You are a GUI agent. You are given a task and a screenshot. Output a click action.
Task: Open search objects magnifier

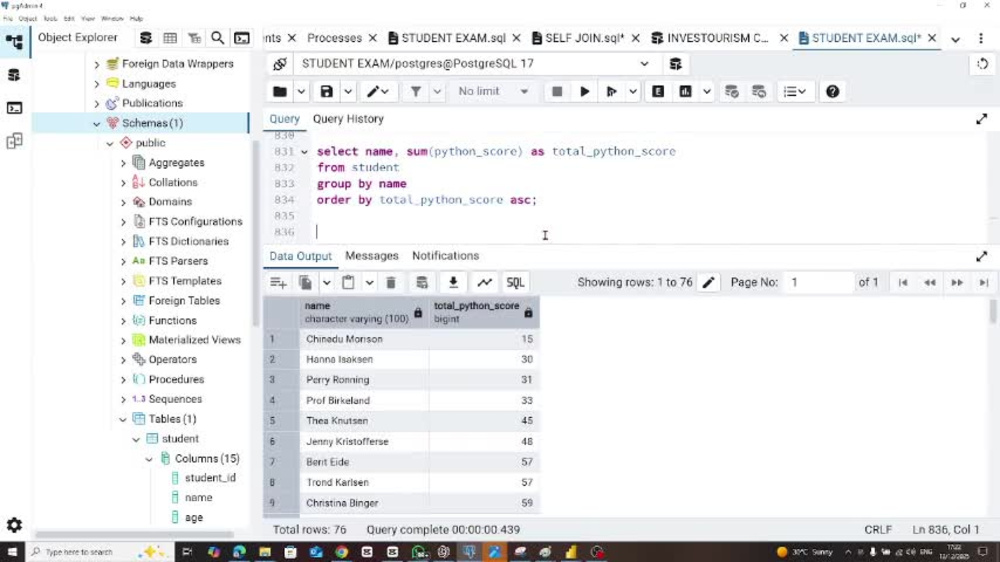(217, 38)
